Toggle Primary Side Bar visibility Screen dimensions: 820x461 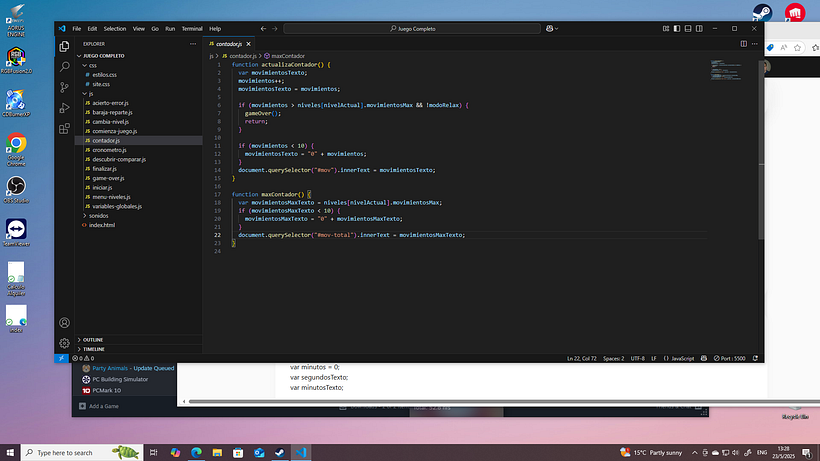tap(677, 29)
